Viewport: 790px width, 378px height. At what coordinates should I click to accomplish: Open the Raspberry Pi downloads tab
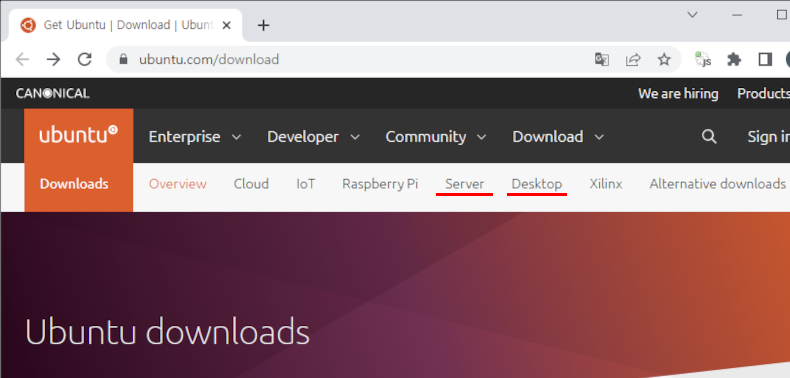[x=380, y=184]
